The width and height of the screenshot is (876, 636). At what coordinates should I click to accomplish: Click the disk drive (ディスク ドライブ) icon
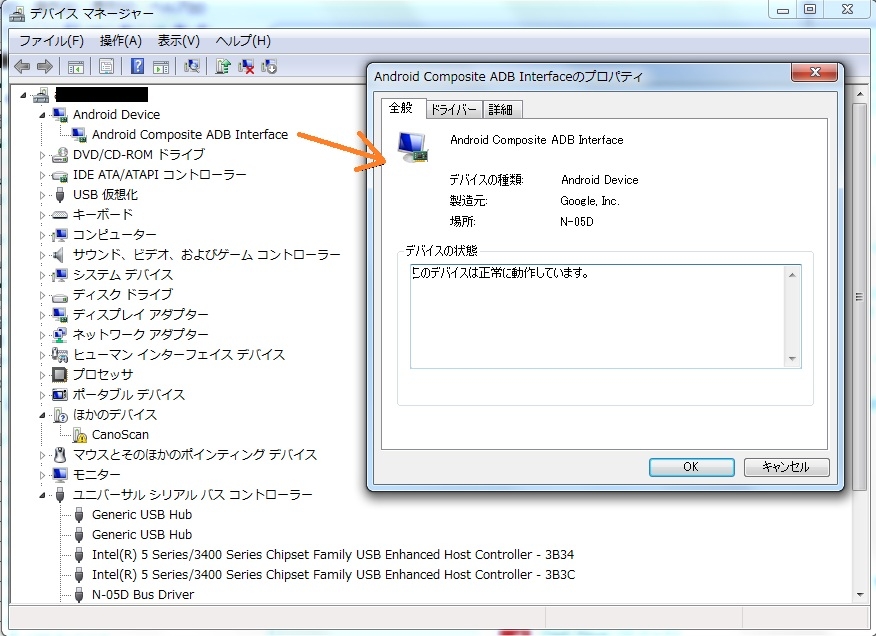[59, 296]
